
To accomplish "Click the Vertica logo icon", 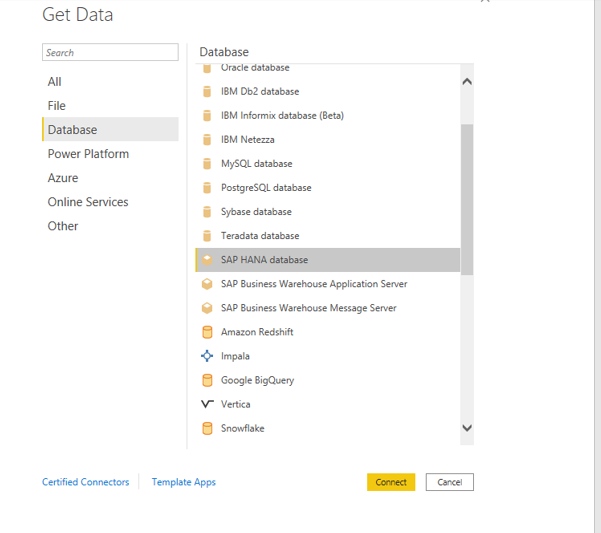I will click(x=208, y=404).
